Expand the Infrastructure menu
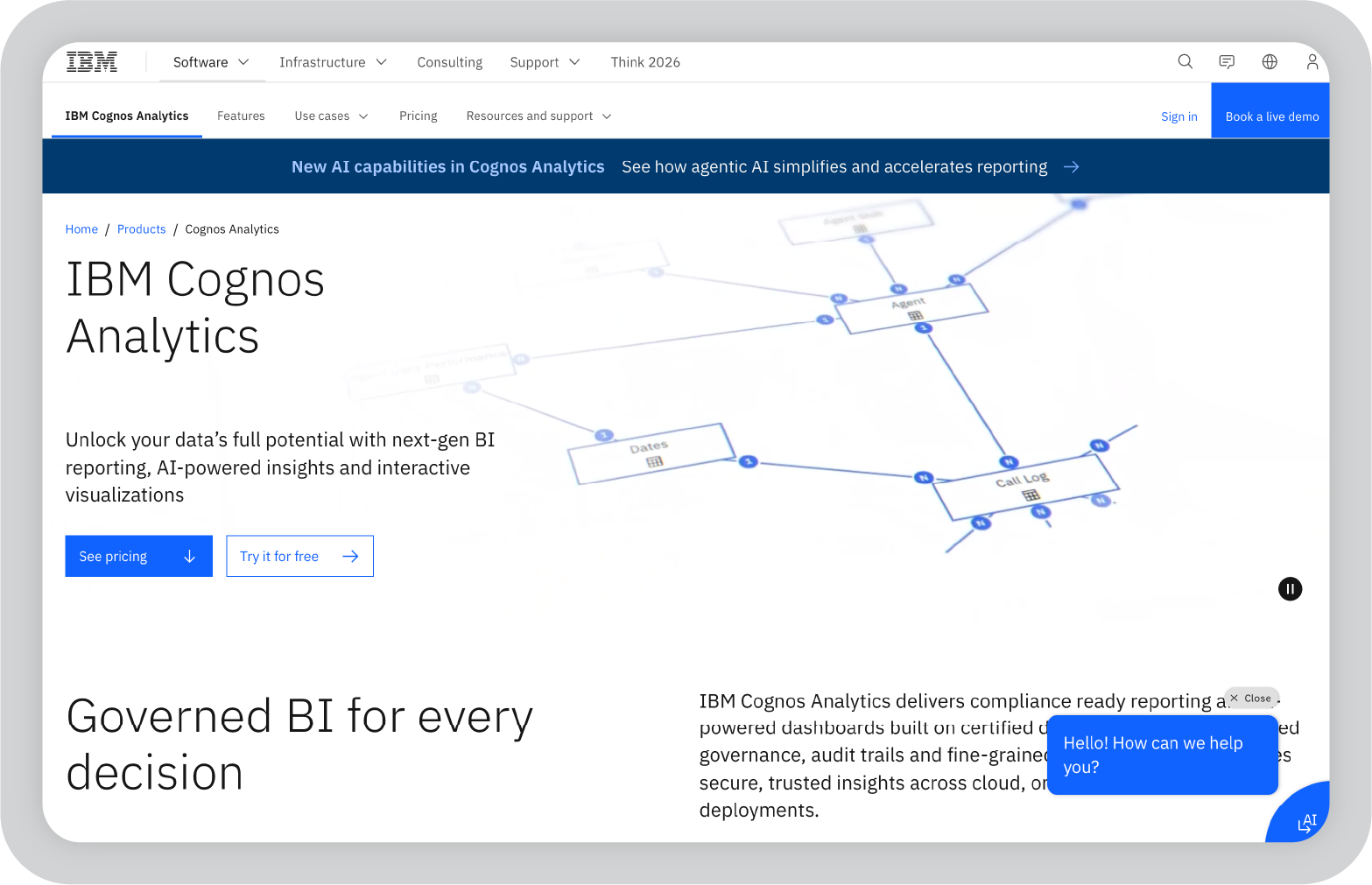This screenshot has height=885, width=1372. point(333,62)
